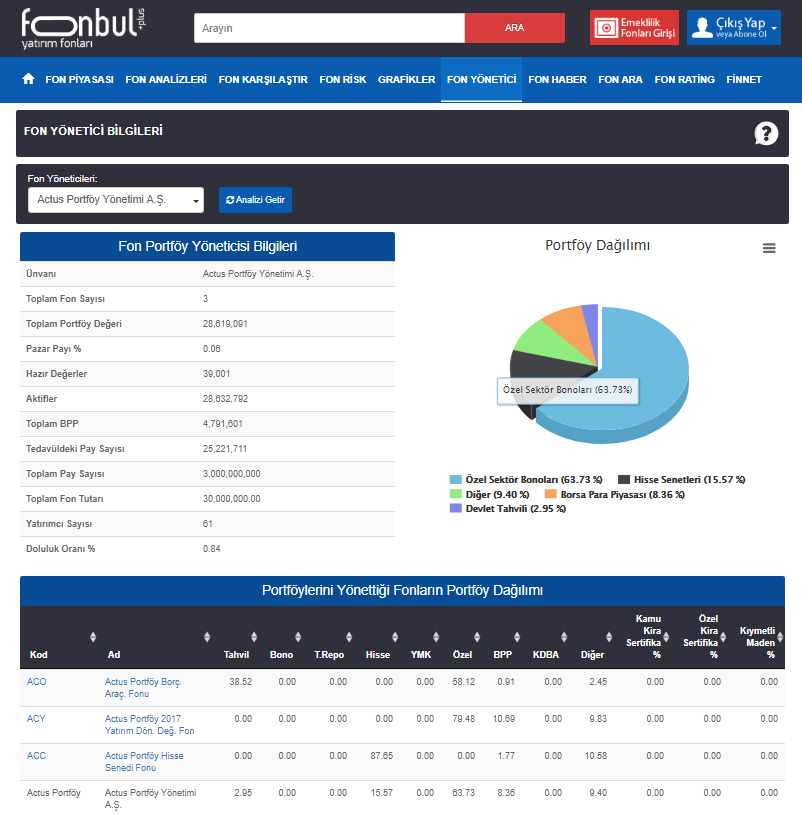Open Actus Portföy Borç. Araç. Fonu link

point(143,688)
